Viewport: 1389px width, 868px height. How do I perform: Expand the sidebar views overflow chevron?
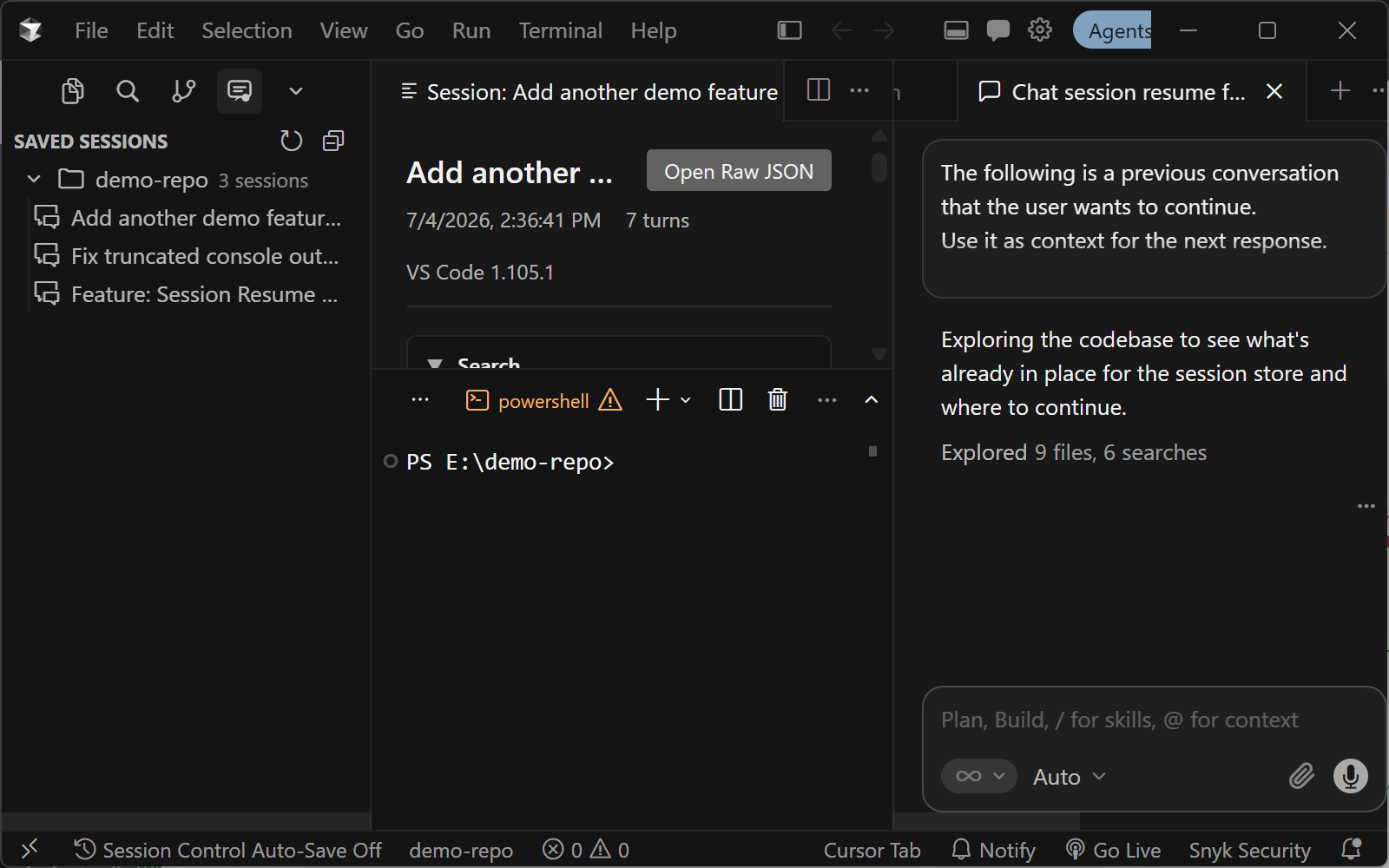(296, 91)
